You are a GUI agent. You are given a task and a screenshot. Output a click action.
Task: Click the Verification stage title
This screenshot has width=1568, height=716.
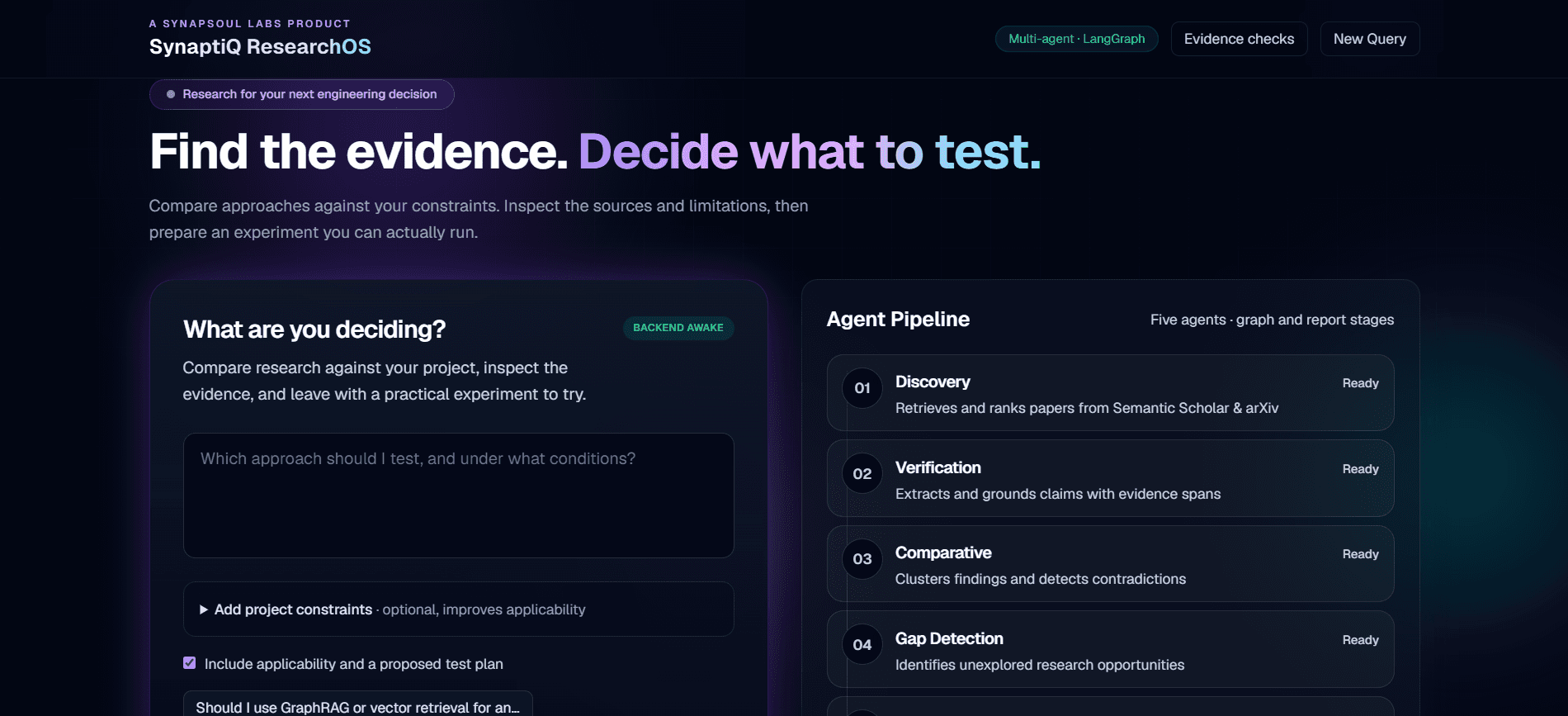pyautogui.click(x=938, y=467)
